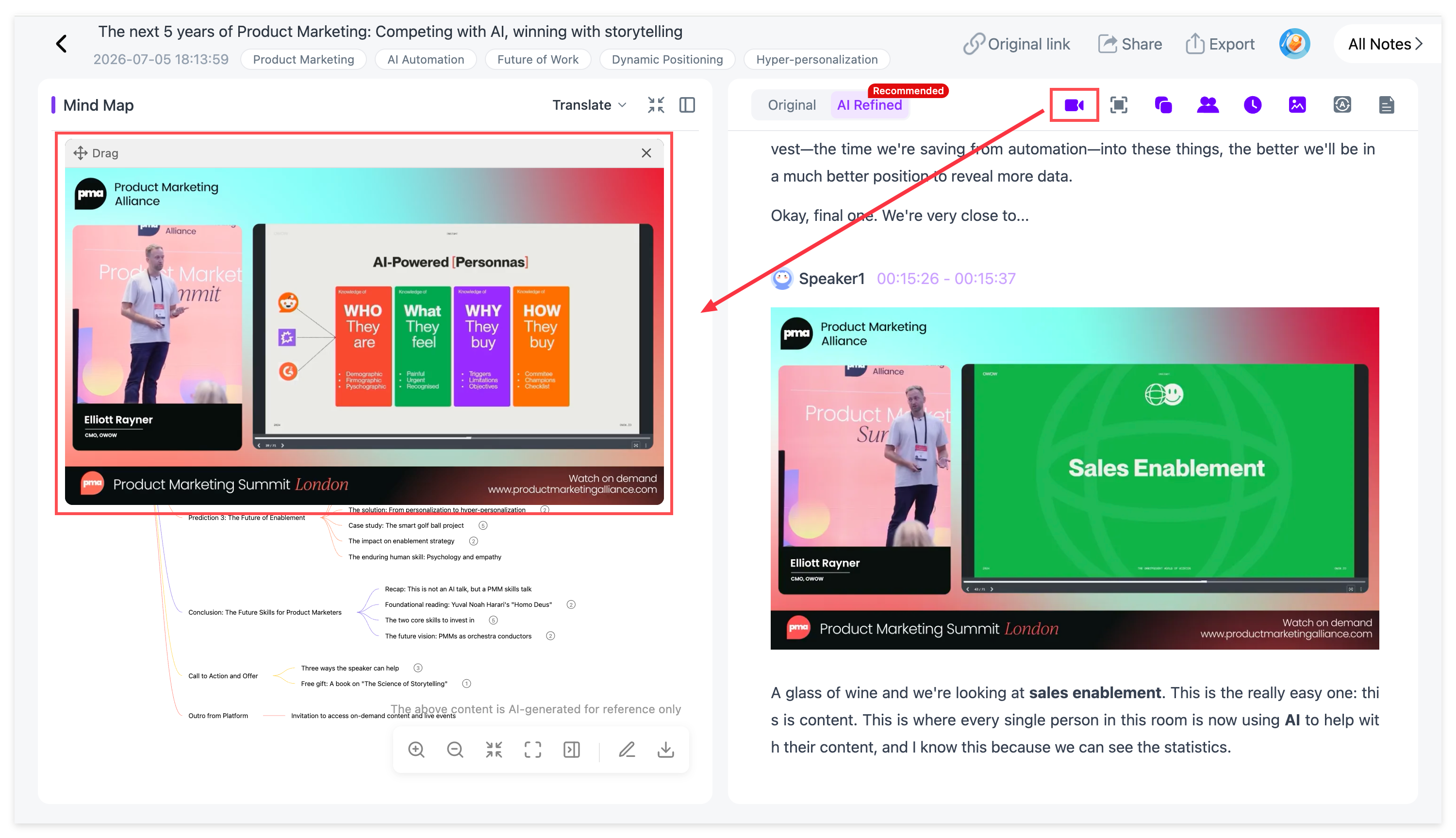Viewport: 1456px width, 838px height.
Task: Select node 'Prediction 3: The Future of Enablement'
Action: 247,518
